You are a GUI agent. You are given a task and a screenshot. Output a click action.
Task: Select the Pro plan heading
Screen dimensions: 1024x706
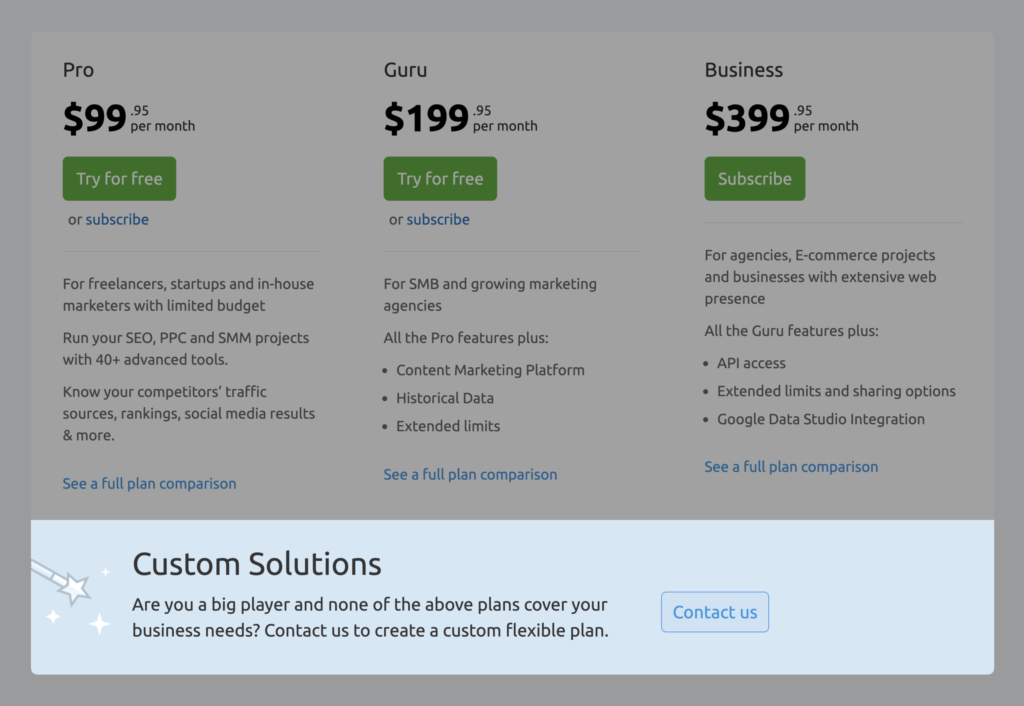click(77, 70)
